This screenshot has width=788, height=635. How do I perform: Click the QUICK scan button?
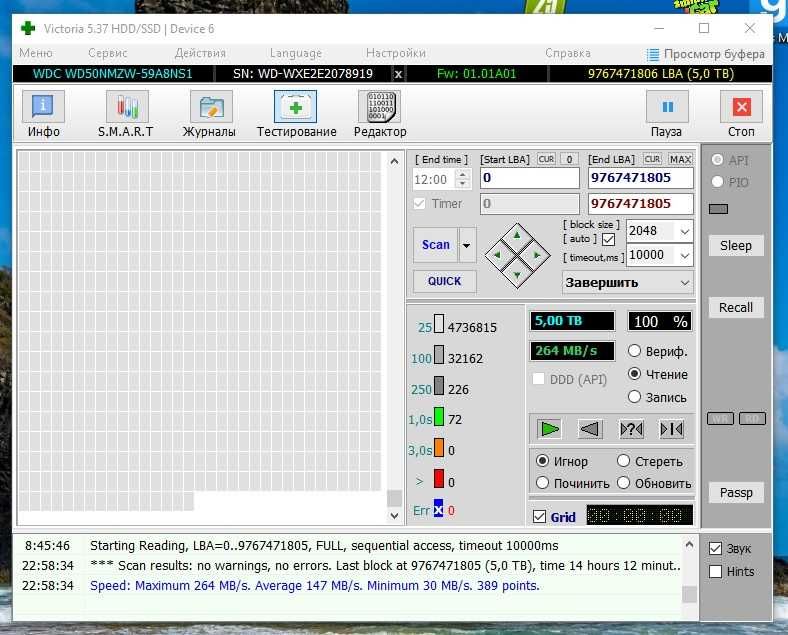pos(445,281)
